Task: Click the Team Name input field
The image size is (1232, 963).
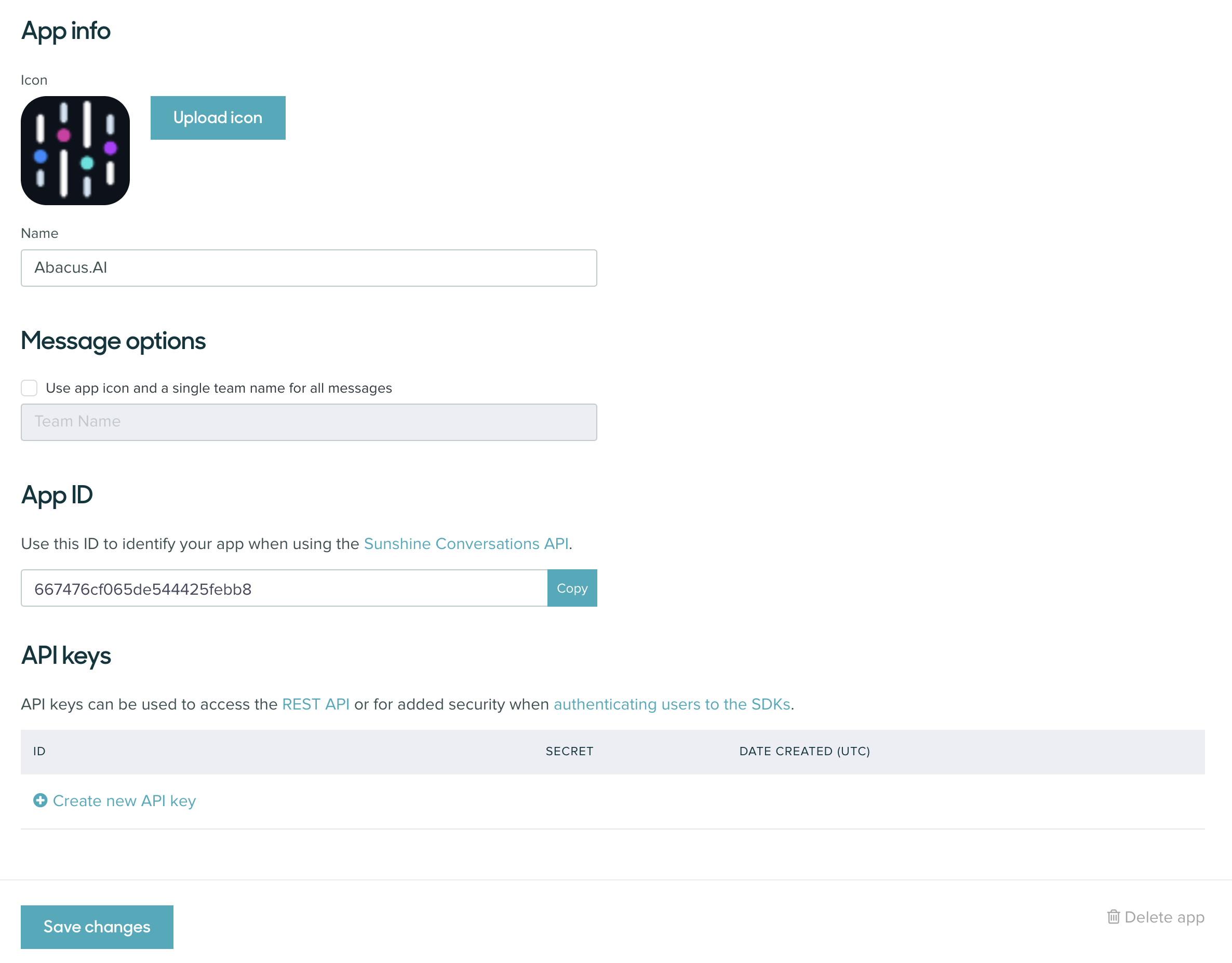Action: tap(309, 422)
